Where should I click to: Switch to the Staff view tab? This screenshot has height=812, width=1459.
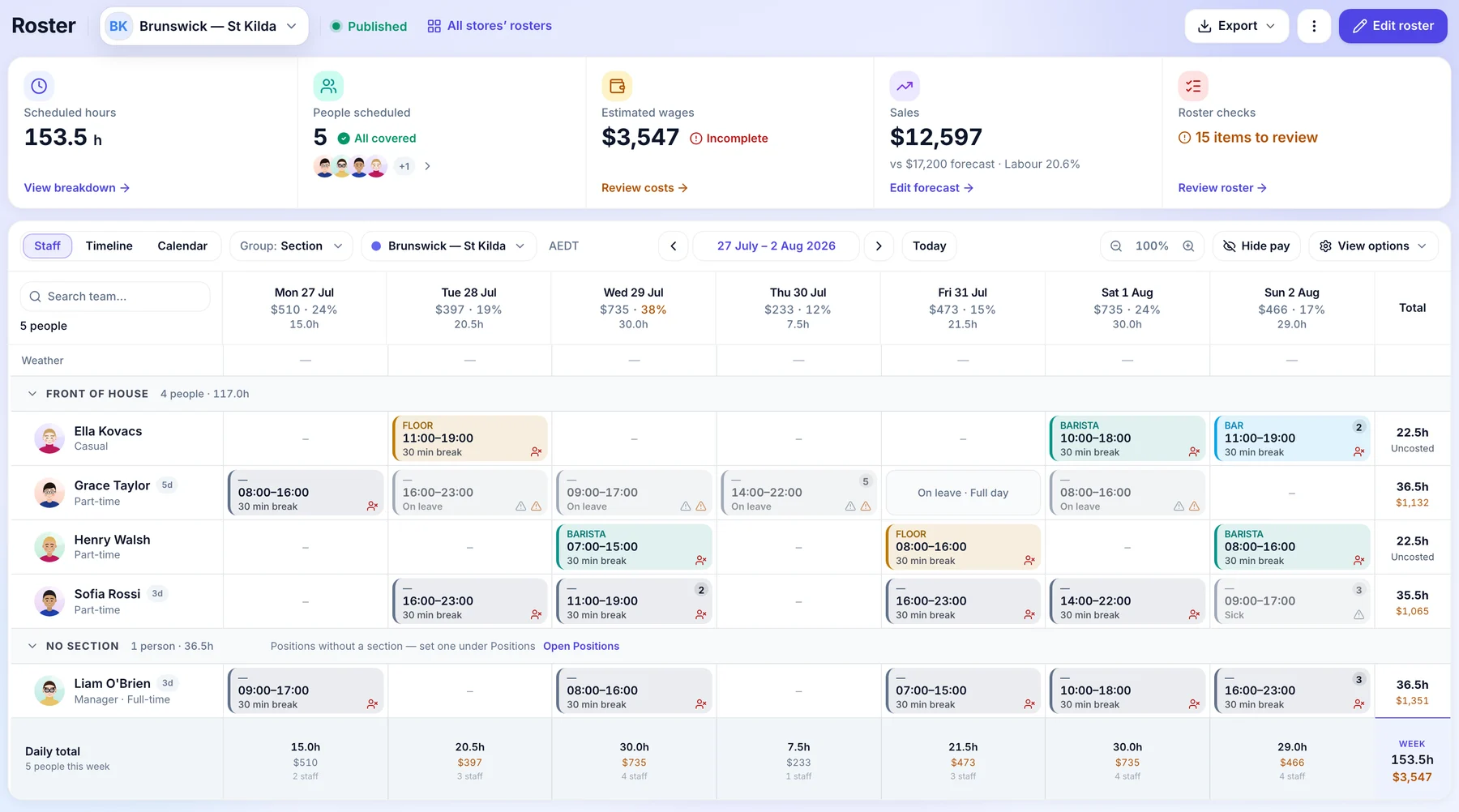pyautogui.click(x=47, y=246)
